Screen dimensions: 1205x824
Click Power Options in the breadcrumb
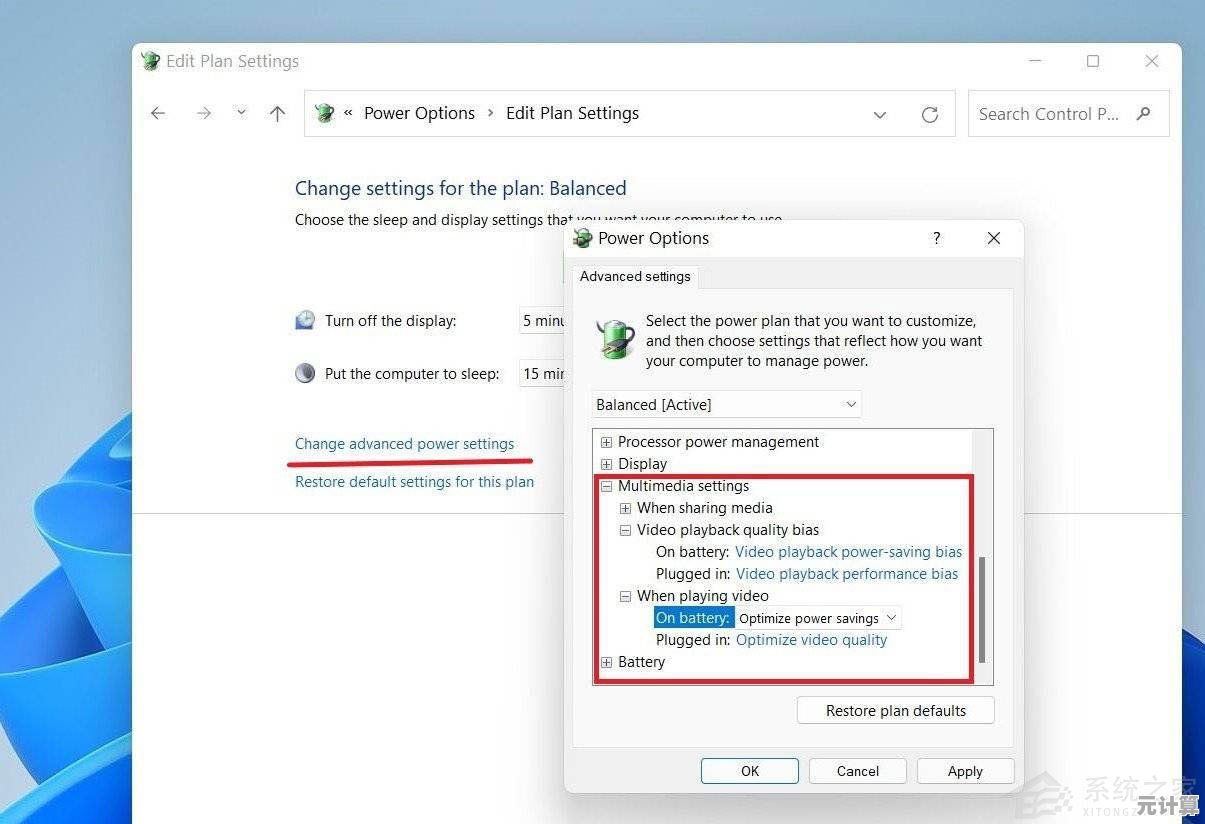pos(419,114)
